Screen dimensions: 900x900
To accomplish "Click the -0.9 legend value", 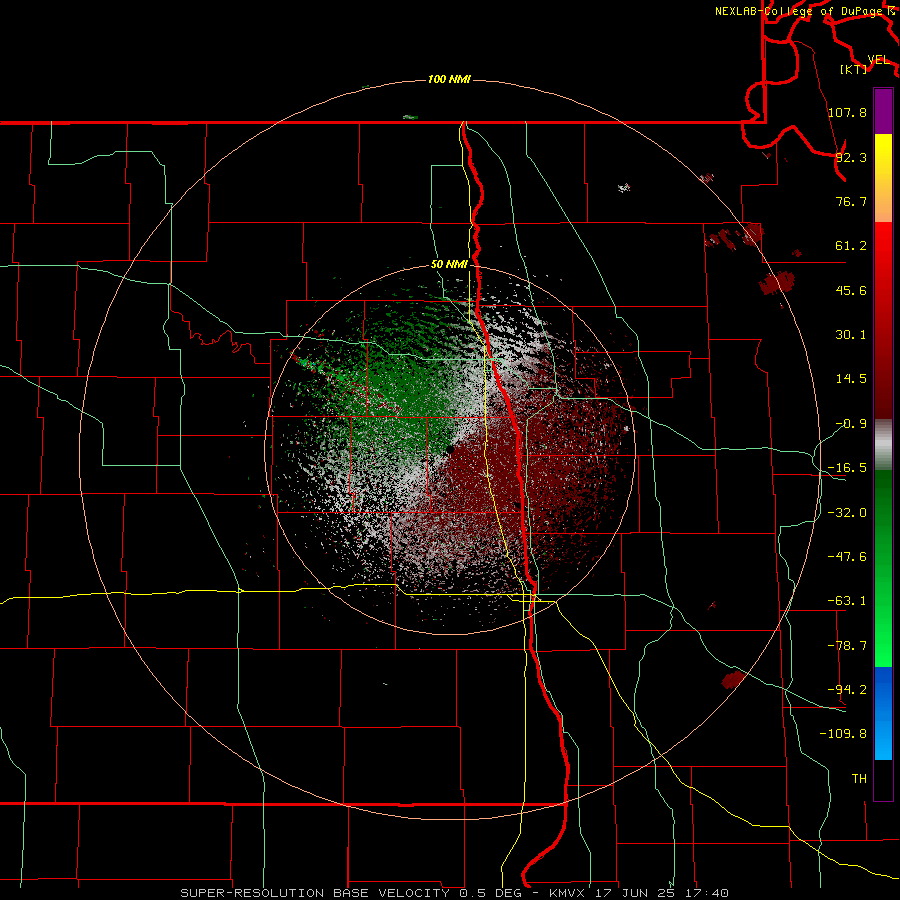I will coord(851,424).
